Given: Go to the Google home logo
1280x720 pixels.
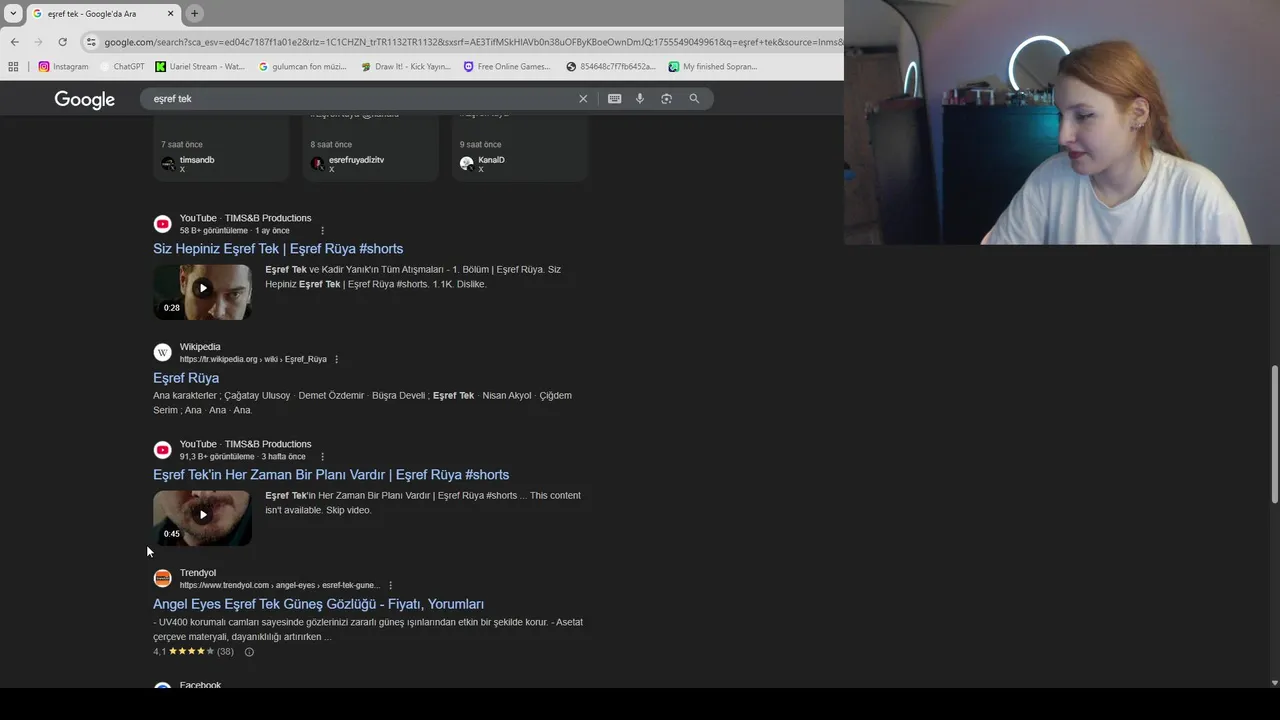Looking at the screenshot, I should pyautogui.click(x=85, y=100).
